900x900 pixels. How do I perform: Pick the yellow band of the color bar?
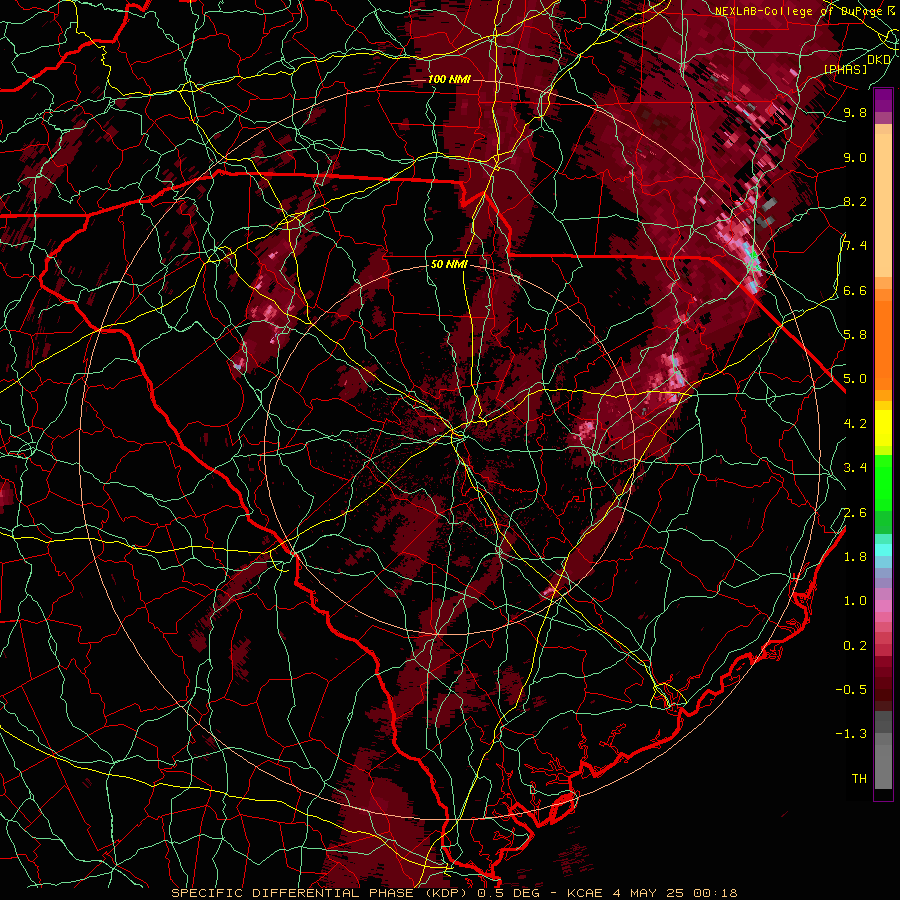coord(883,428)
